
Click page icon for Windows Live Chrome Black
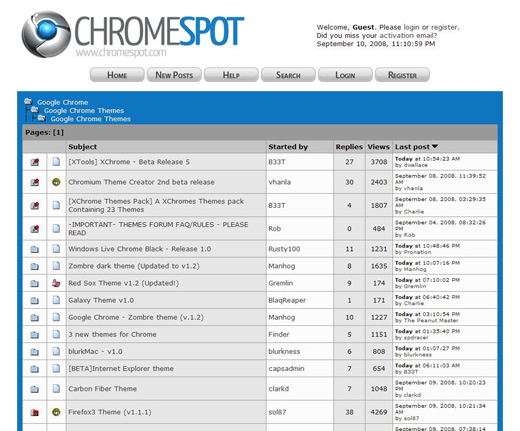[56, 249]
